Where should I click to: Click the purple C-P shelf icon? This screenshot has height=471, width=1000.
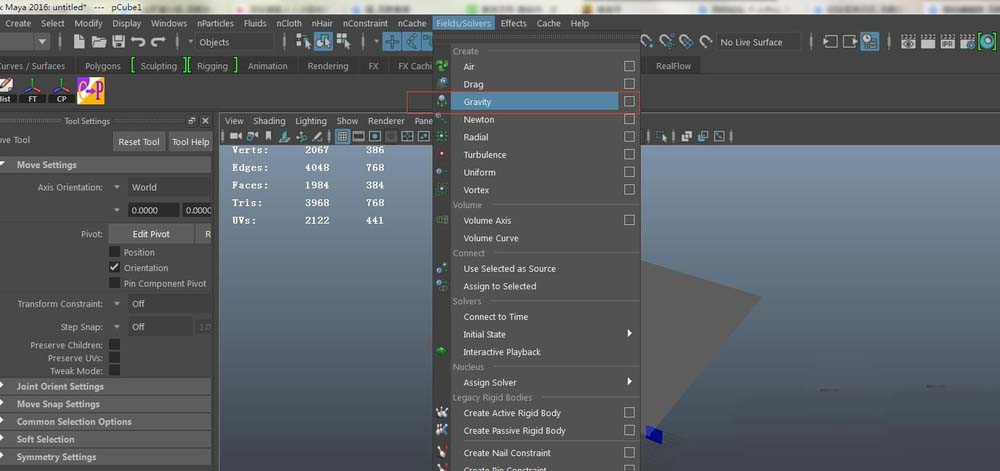tap(91, 91)
